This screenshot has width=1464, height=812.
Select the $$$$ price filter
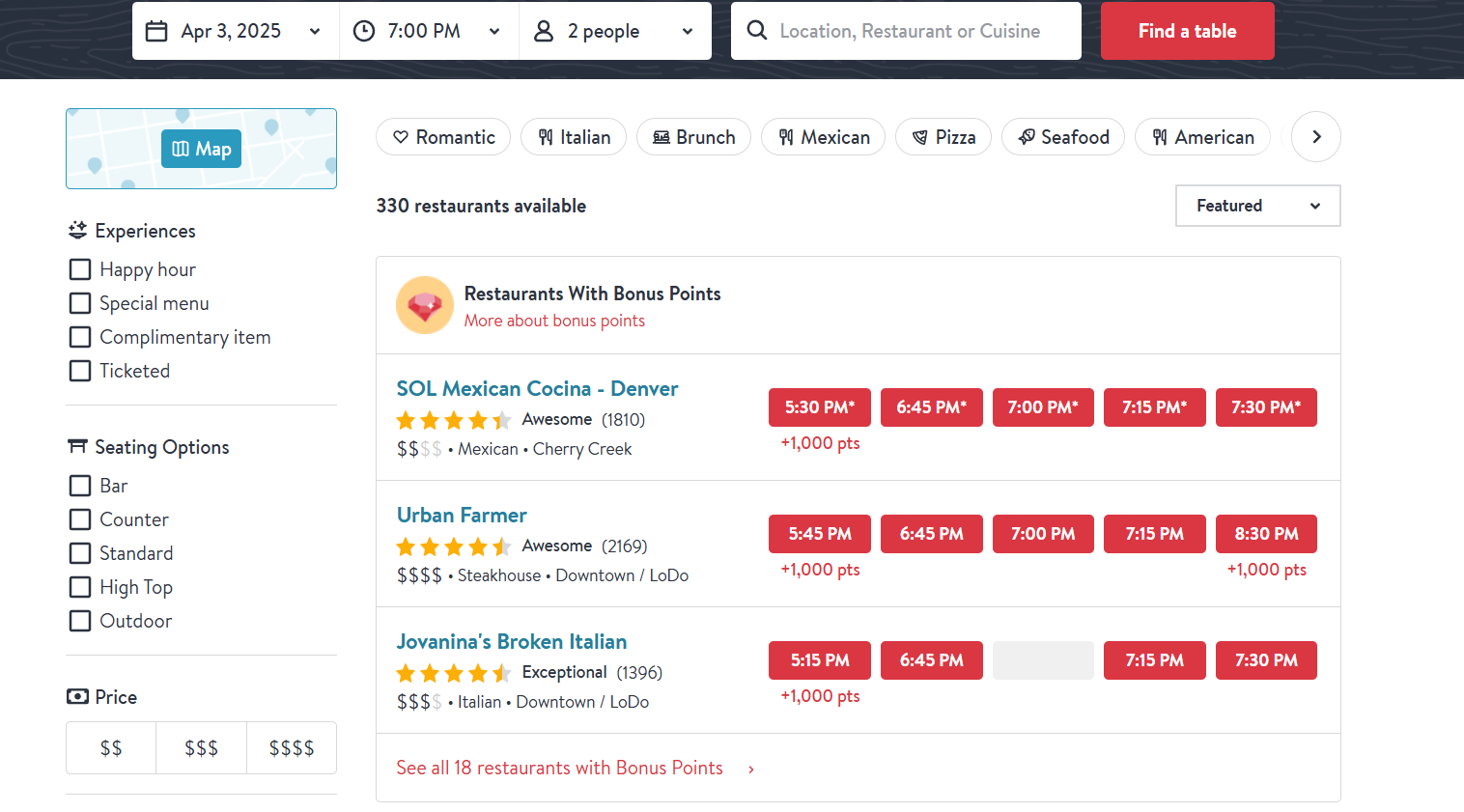[292, 748]
